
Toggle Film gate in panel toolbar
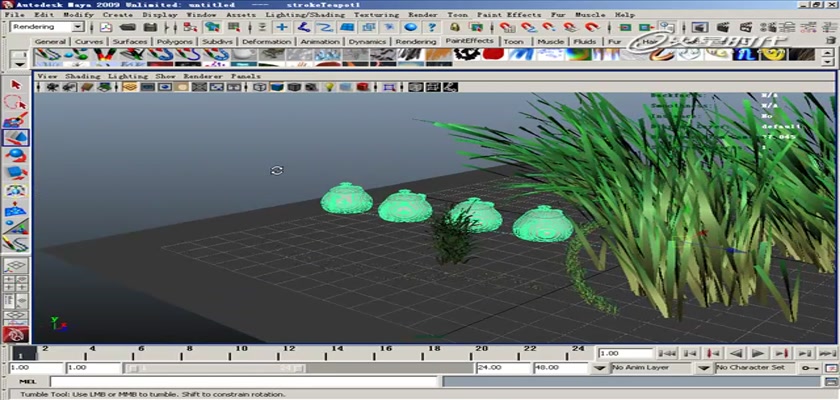148,87
